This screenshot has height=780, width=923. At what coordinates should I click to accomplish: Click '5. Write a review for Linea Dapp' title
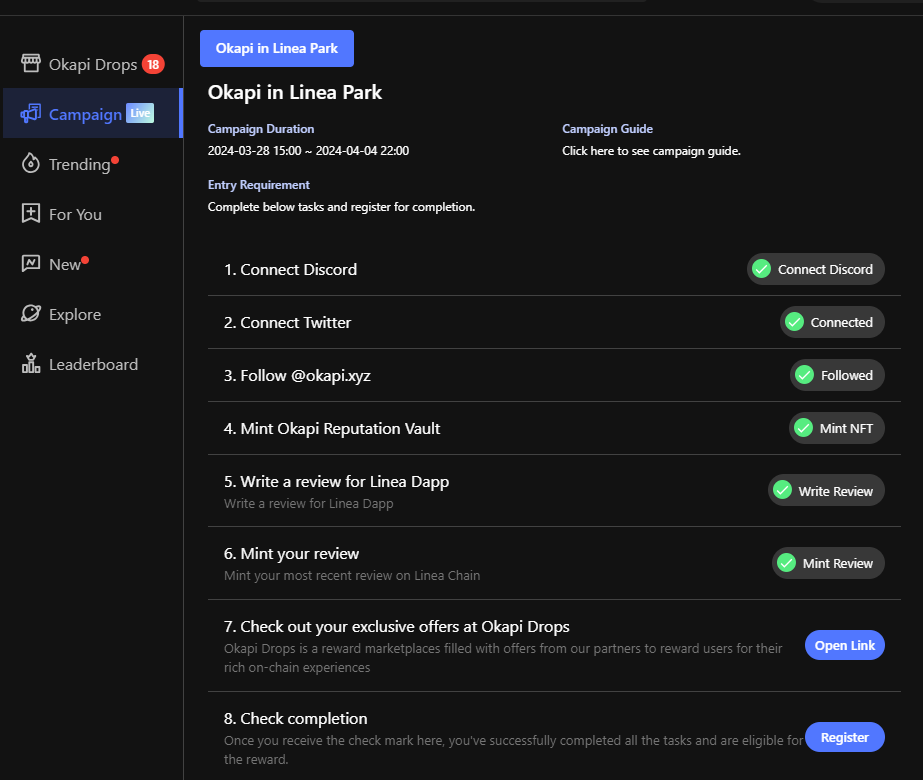pos(336,482)
